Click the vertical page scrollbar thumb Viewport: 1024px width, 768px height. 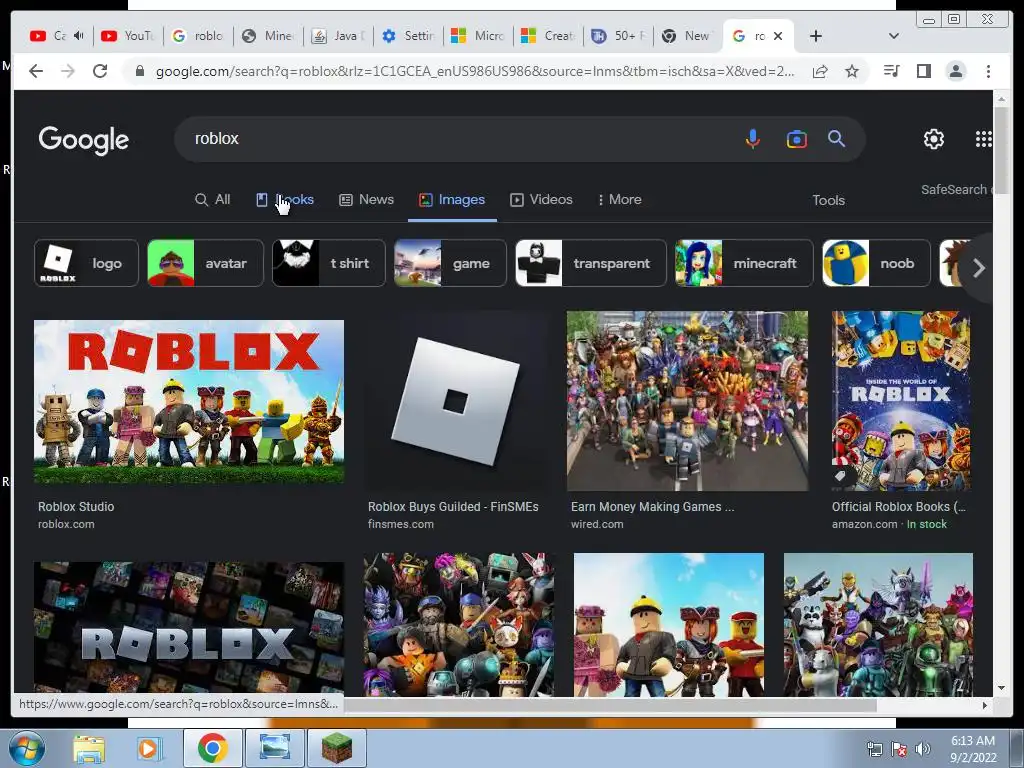(1001, 149)
